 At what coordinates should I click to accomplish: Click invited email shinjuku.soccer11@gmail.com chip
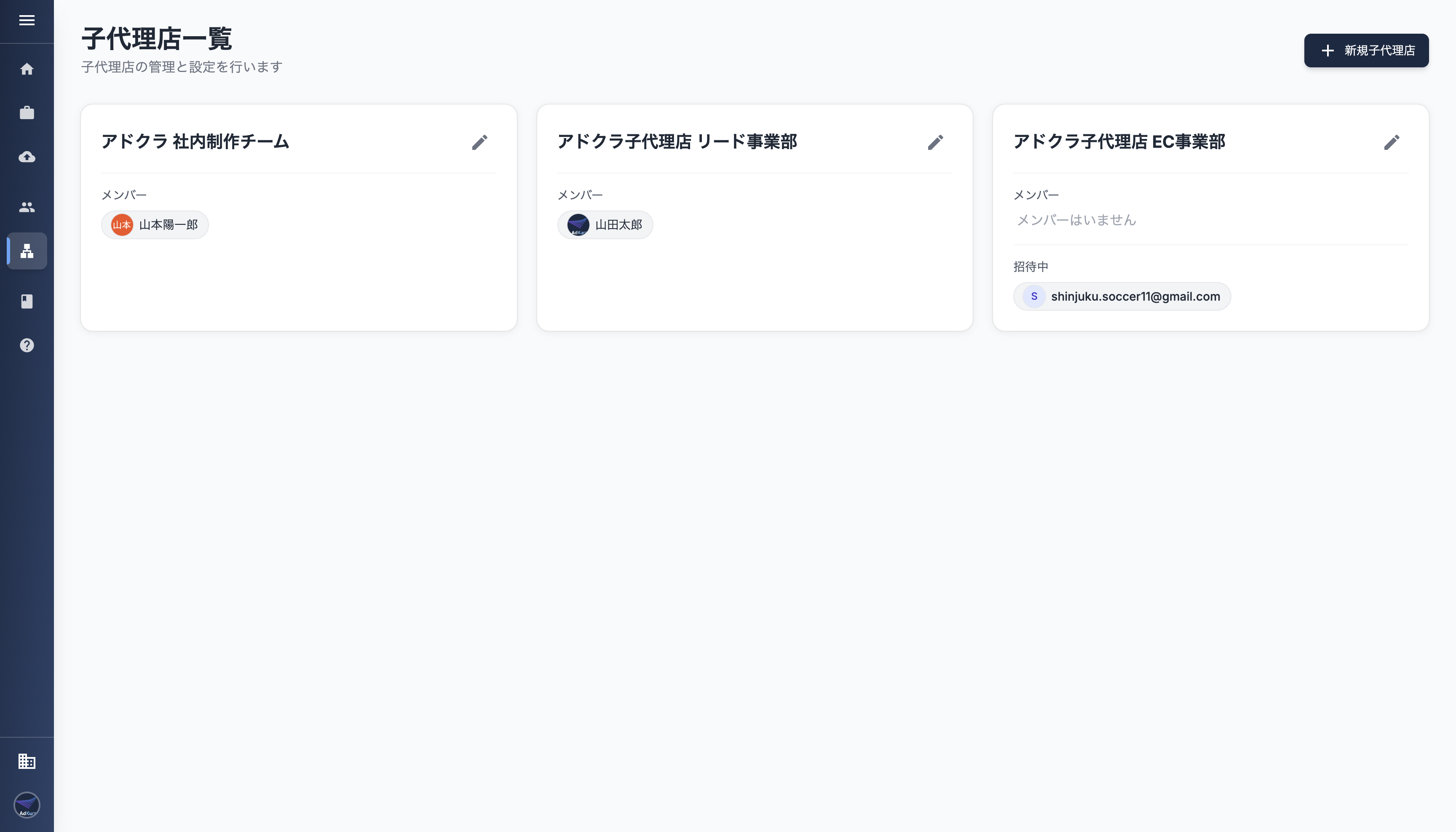[1121, 296]
